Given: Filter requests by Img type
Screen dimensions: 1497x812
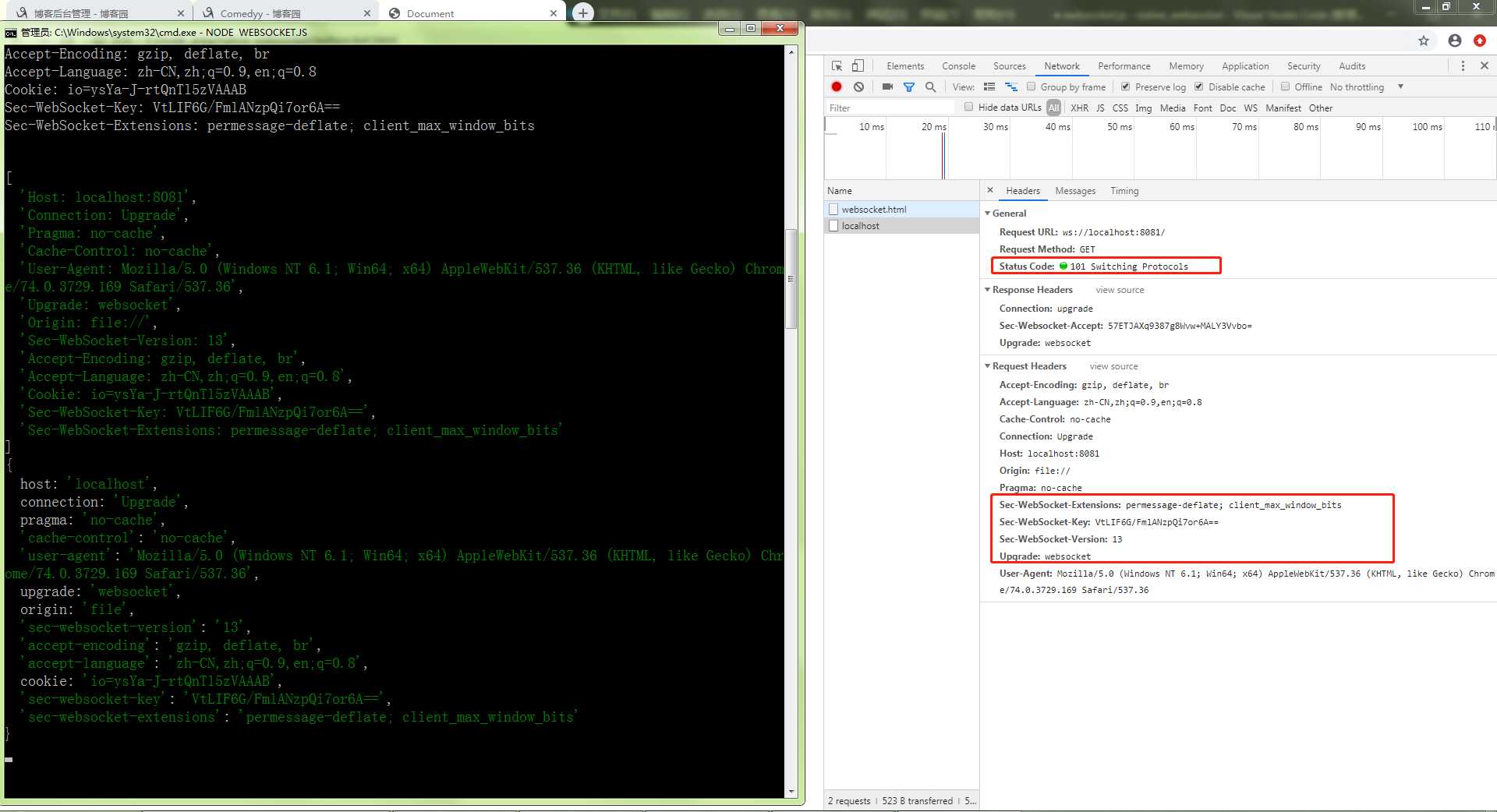Looking at the screenshot, I should point(1143,108).
